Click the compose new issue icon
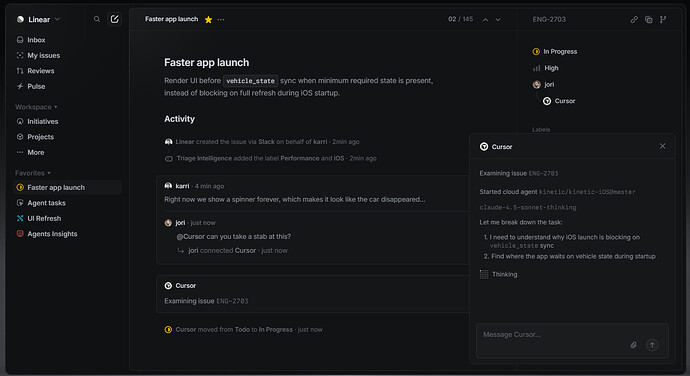The height and width of the screenshot is (376, 690). pyautogui.click(x=114, y=19)
